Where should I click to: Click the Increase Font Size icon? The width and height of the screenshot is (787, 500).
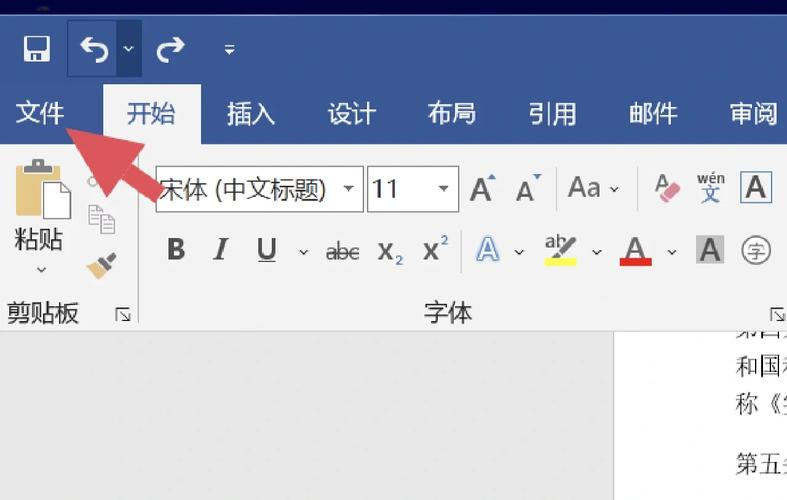pos(483,188)
